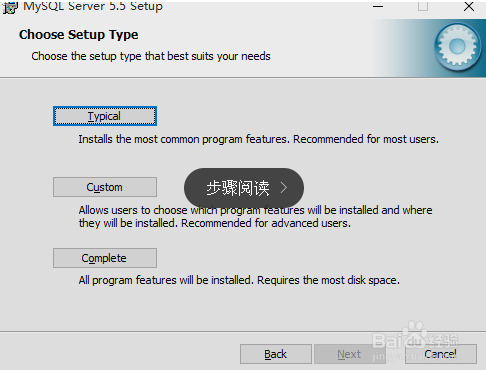Pick the Complete setup type button
The height and width of the screenshot is (370, 486).
point(105,258)
